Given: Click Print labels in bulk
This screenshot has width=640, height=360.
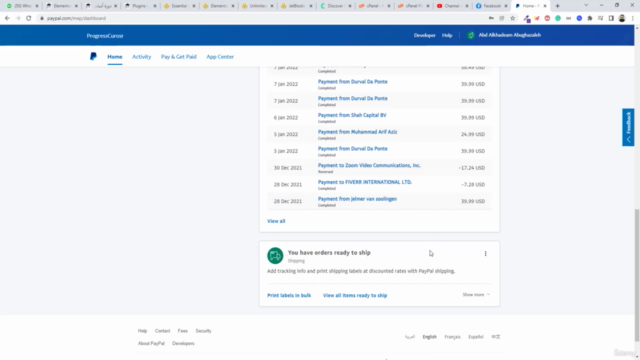Looking at the screenshot, I should click(289, 296).
